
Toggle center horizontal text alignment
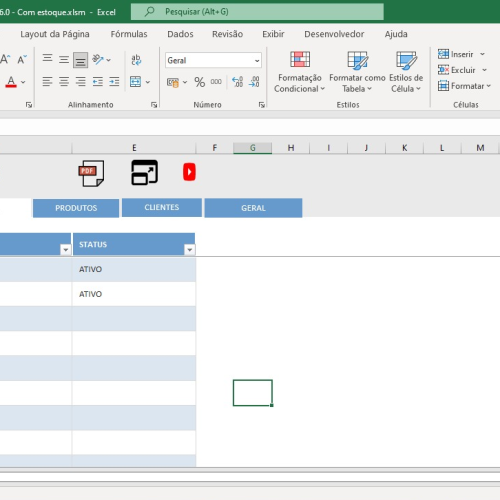(x=64, y=82)
